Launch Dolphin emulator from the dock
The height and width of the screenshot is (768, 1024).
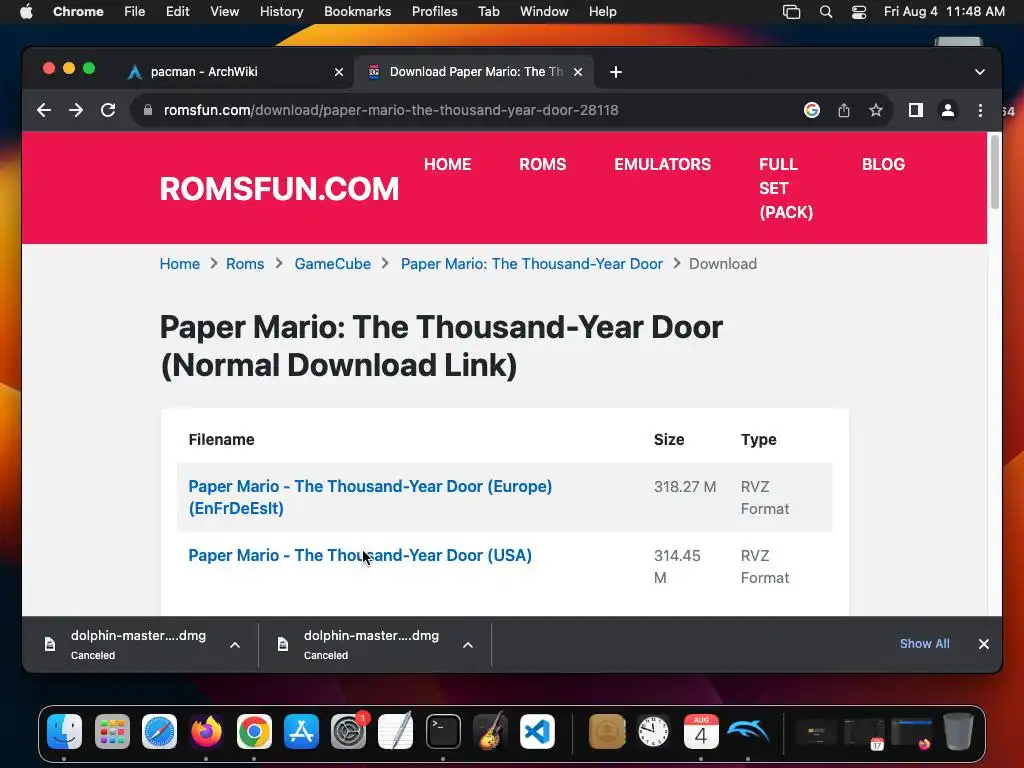(748, 731)
